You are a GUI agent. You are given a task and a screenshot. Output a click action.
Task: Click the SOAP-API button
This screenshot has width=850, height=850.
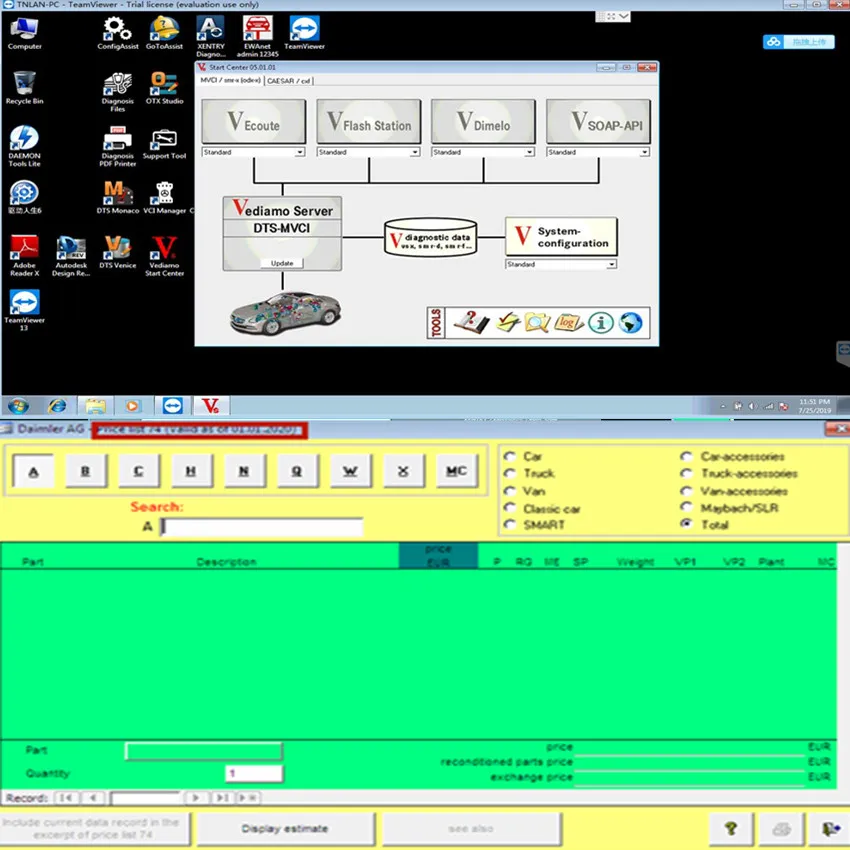598,121
